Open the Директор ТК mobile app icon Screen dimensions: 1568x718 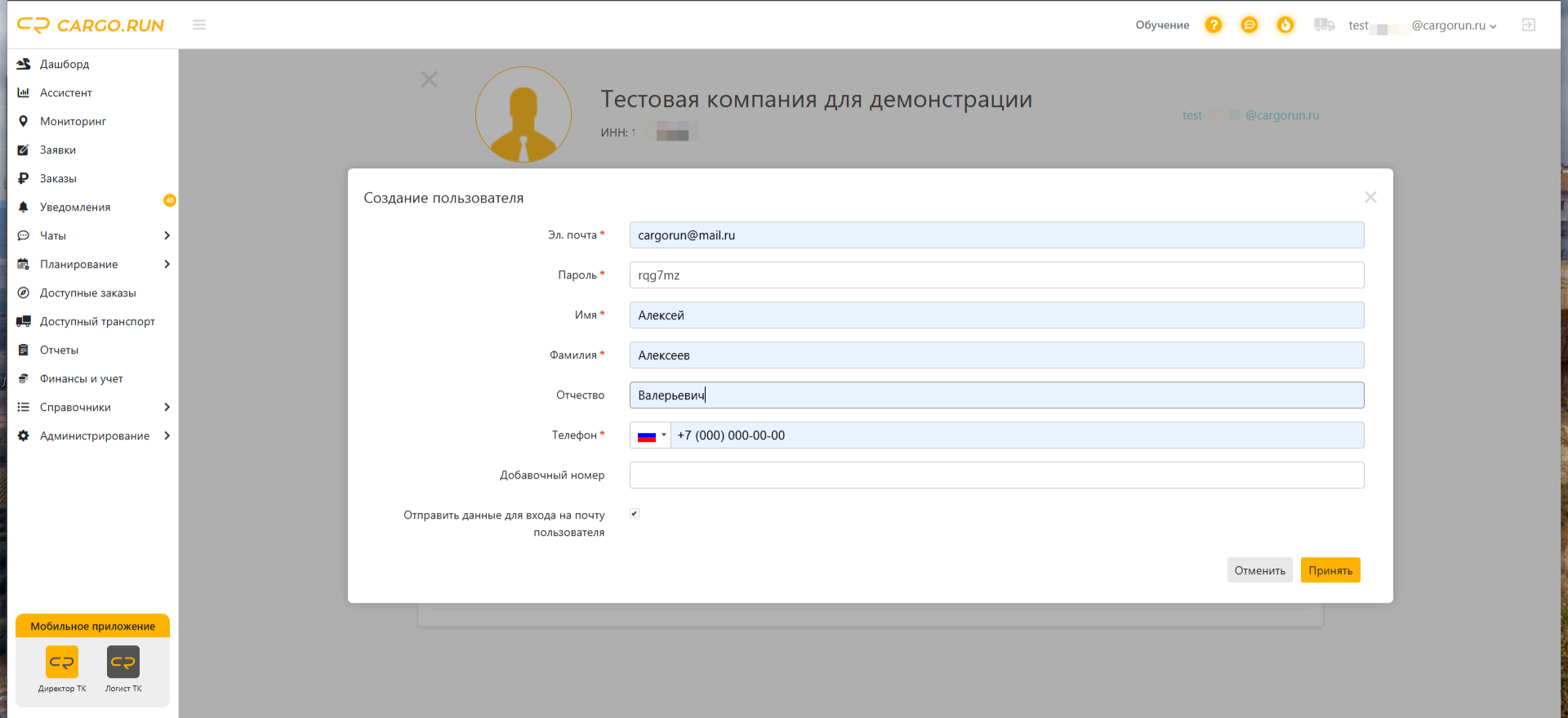pos(62,662)
